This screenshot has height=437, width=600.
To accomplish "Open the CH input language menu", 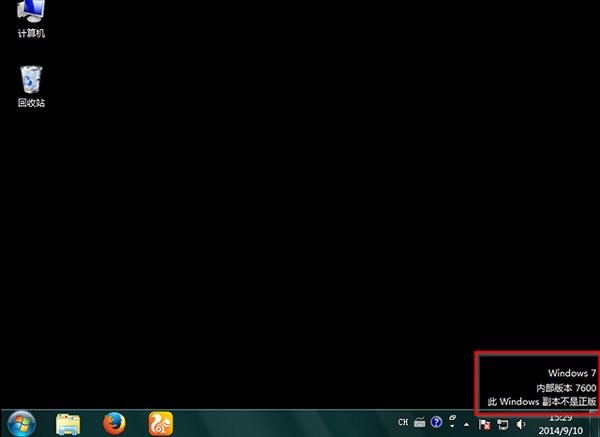I will (x=403, y=422).
